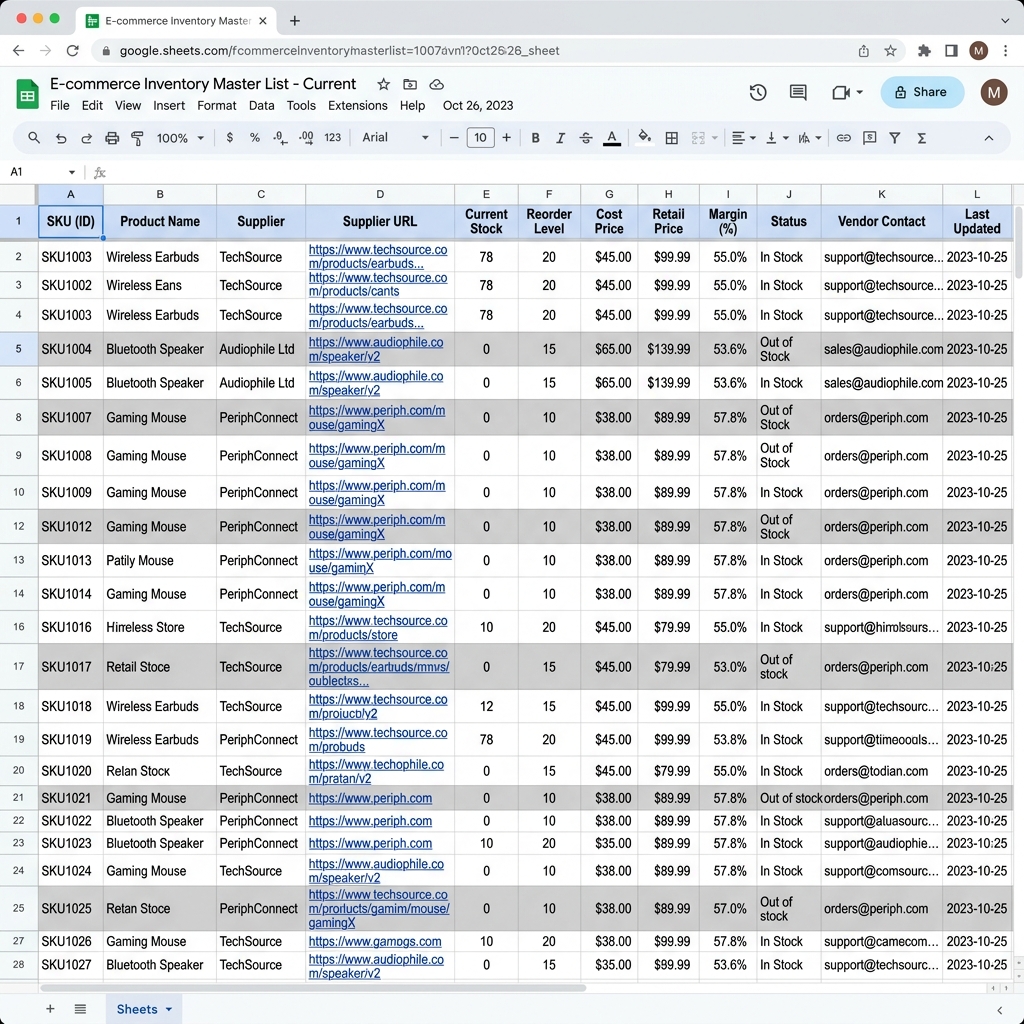Open the Extensions menu
The height and width of the screenshot is (1024, 1024).
[357, 105]
